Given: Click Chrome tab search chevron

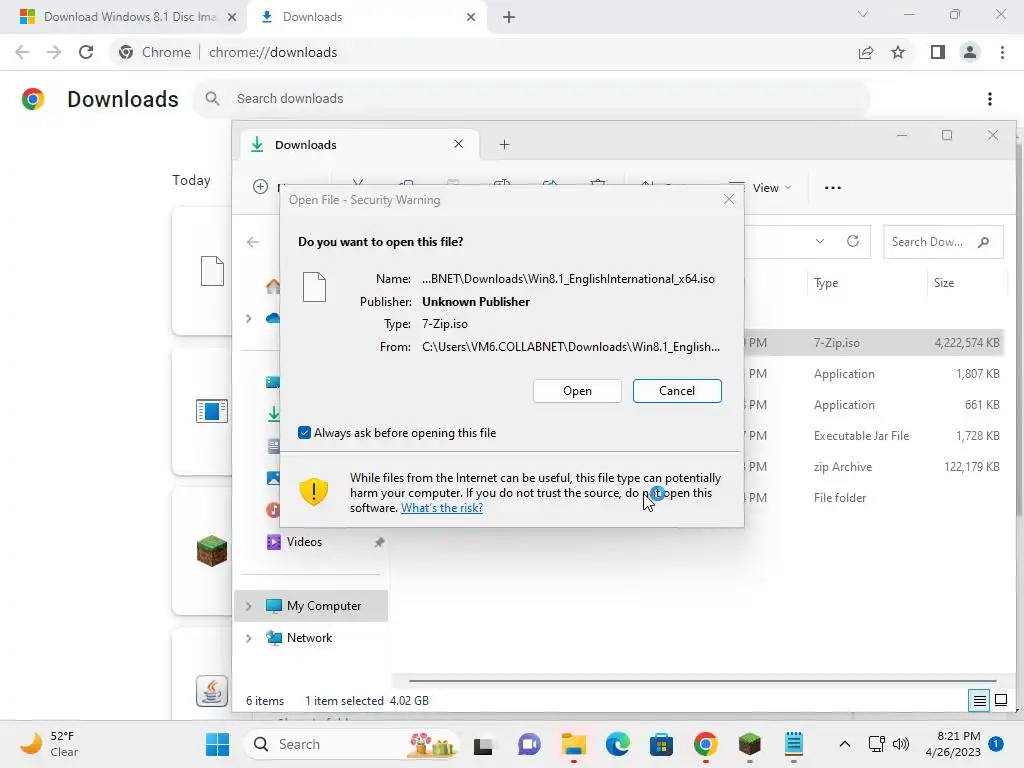Looking at the screenshot, I should [x=863, y=14].
